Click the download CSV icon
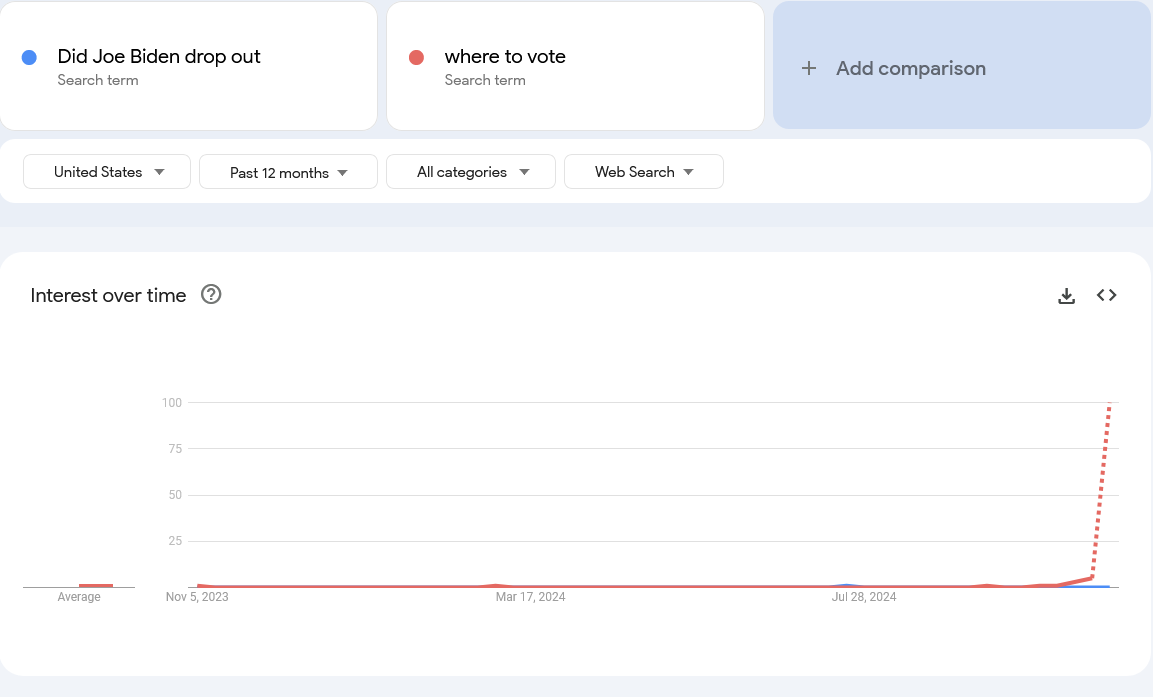1153x697 pixels. point(1066,296)
